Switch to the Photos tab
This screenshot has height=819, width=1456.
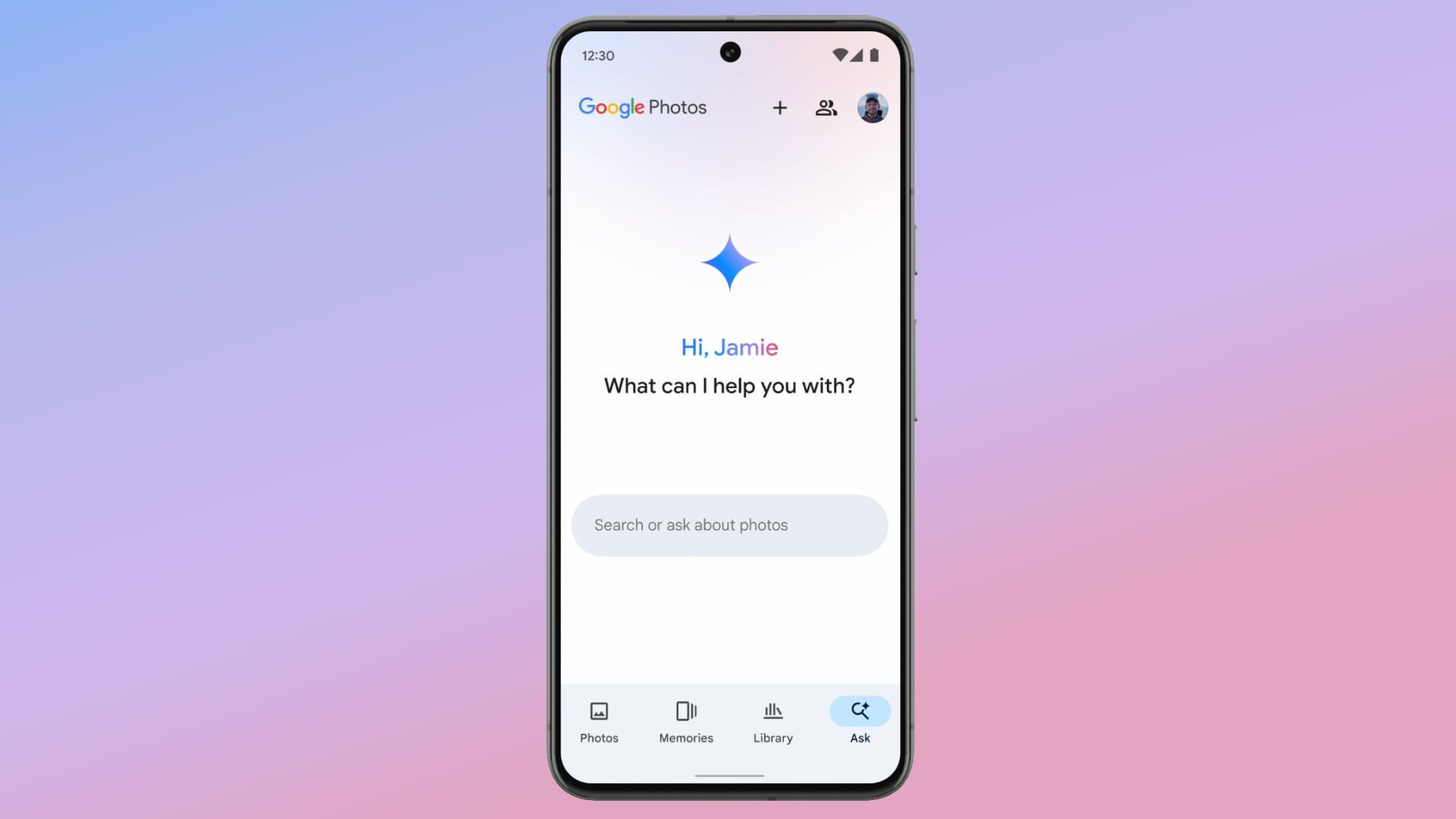(x=599, y=720)
